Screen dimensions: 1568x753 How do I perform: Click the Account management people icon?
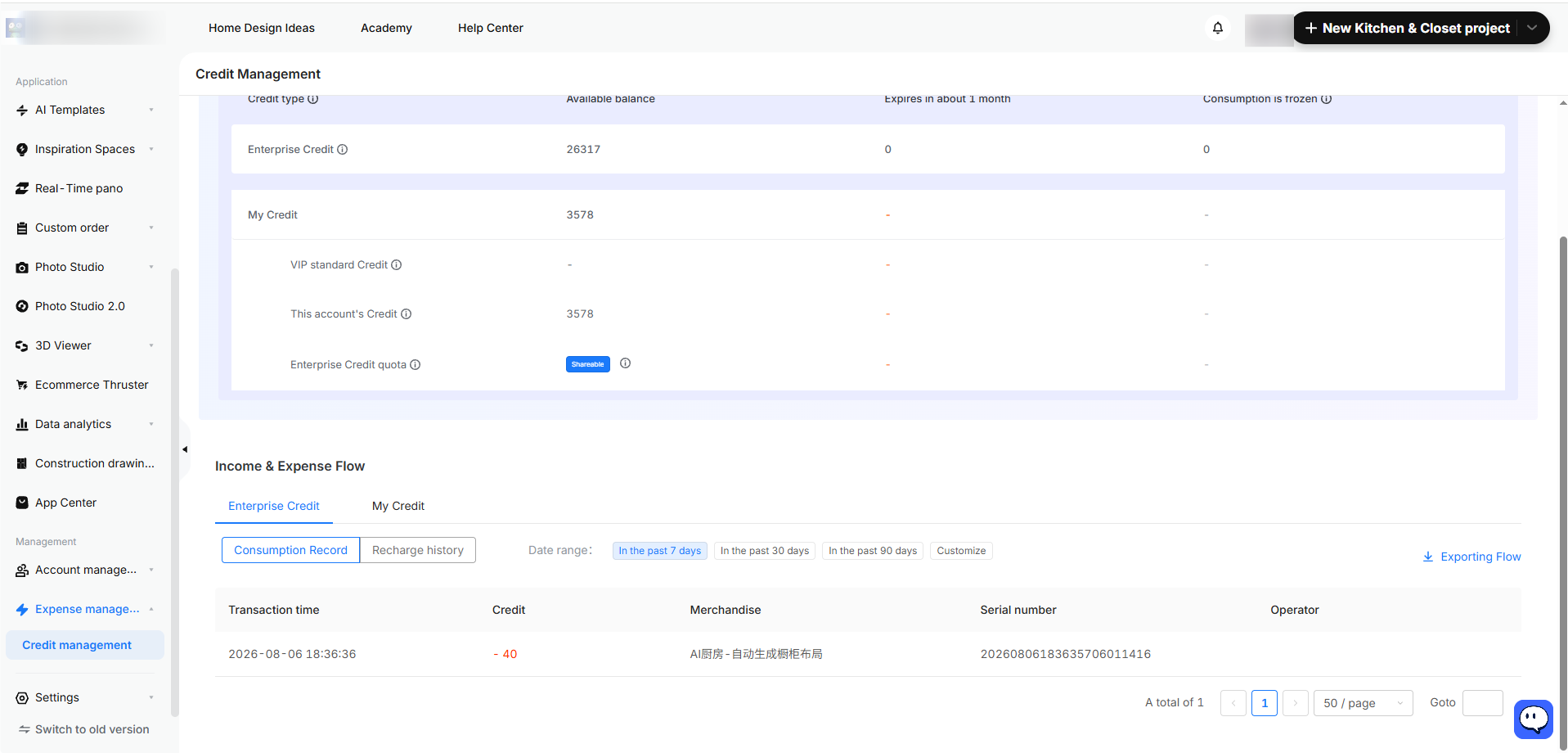[x=22, y=570]
